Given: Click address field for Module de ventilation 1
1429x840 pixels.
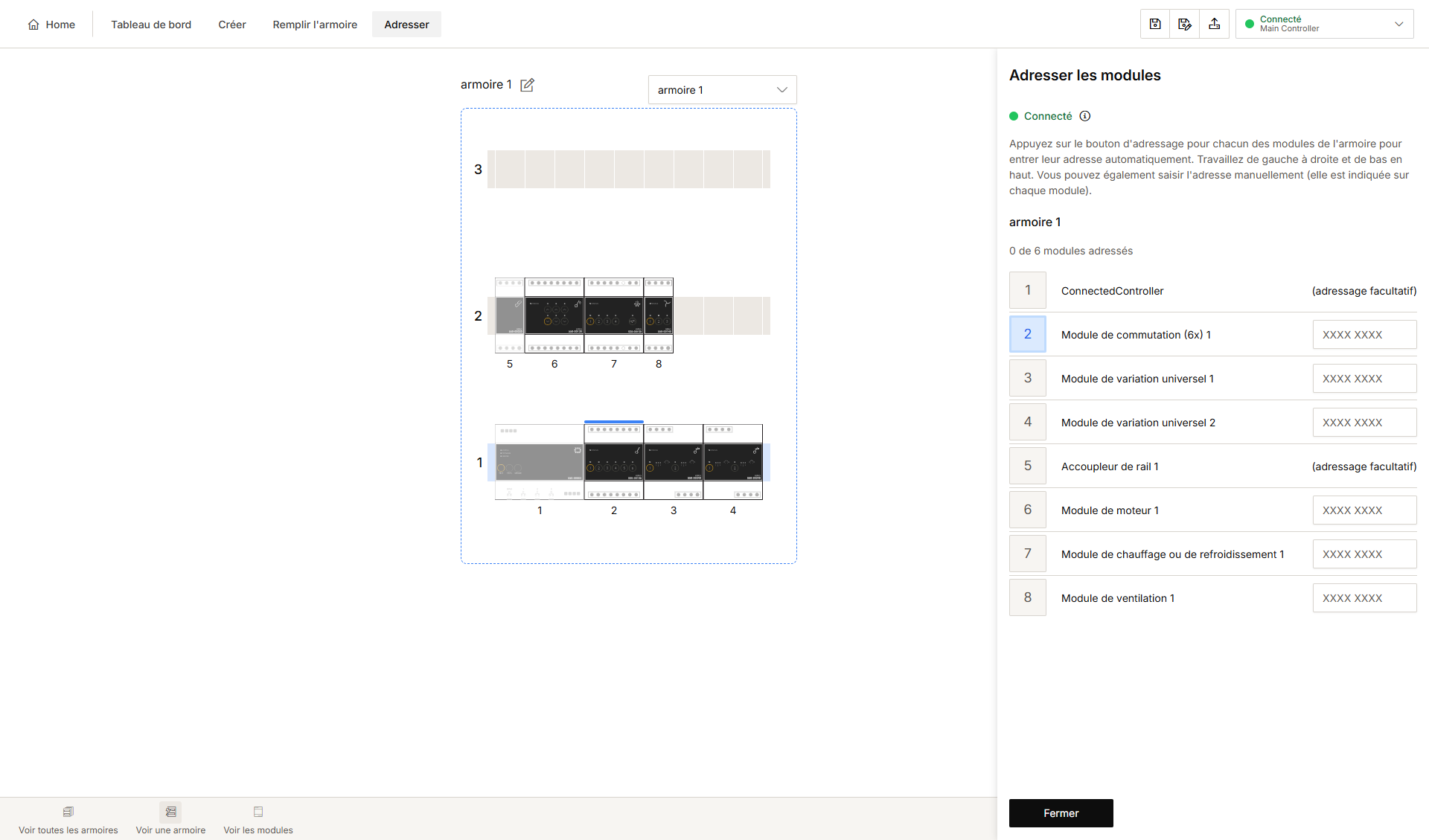Looking at the screenshot, I should (x=1365, y=598).
